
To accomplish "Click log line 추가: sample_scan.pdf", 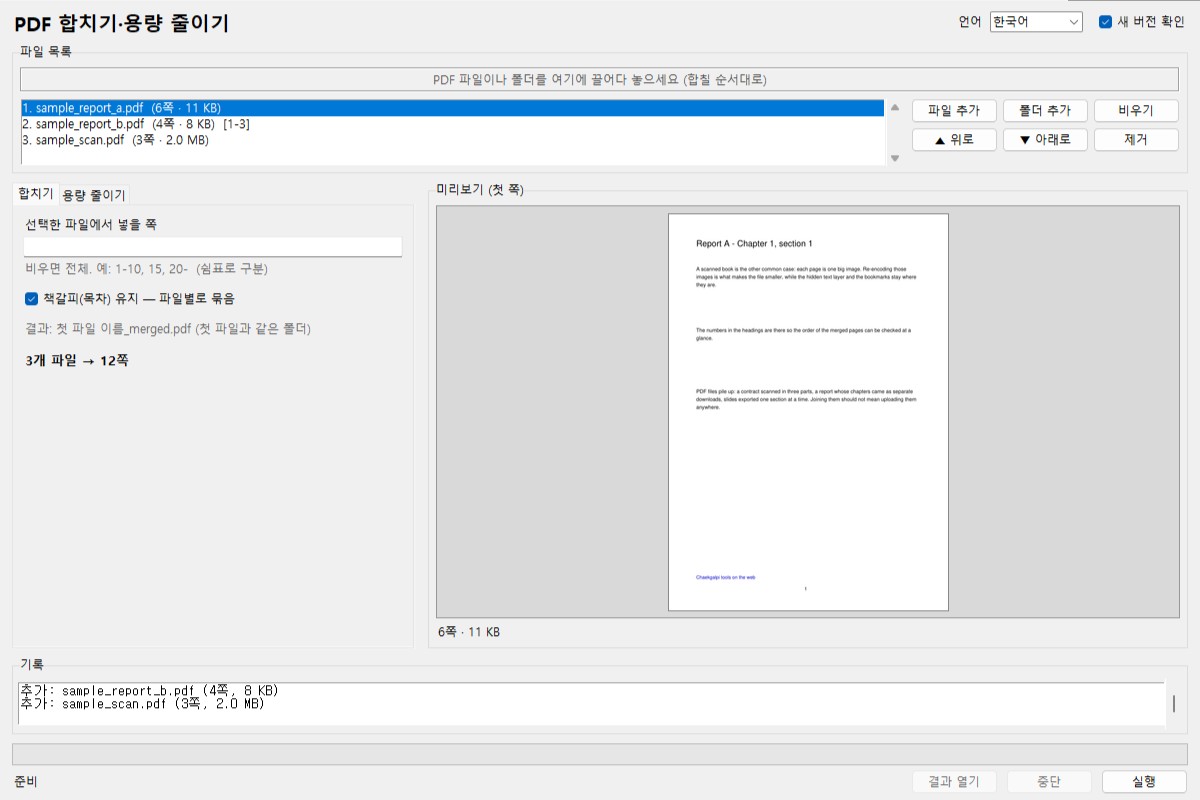I will (x=142, y=704).
